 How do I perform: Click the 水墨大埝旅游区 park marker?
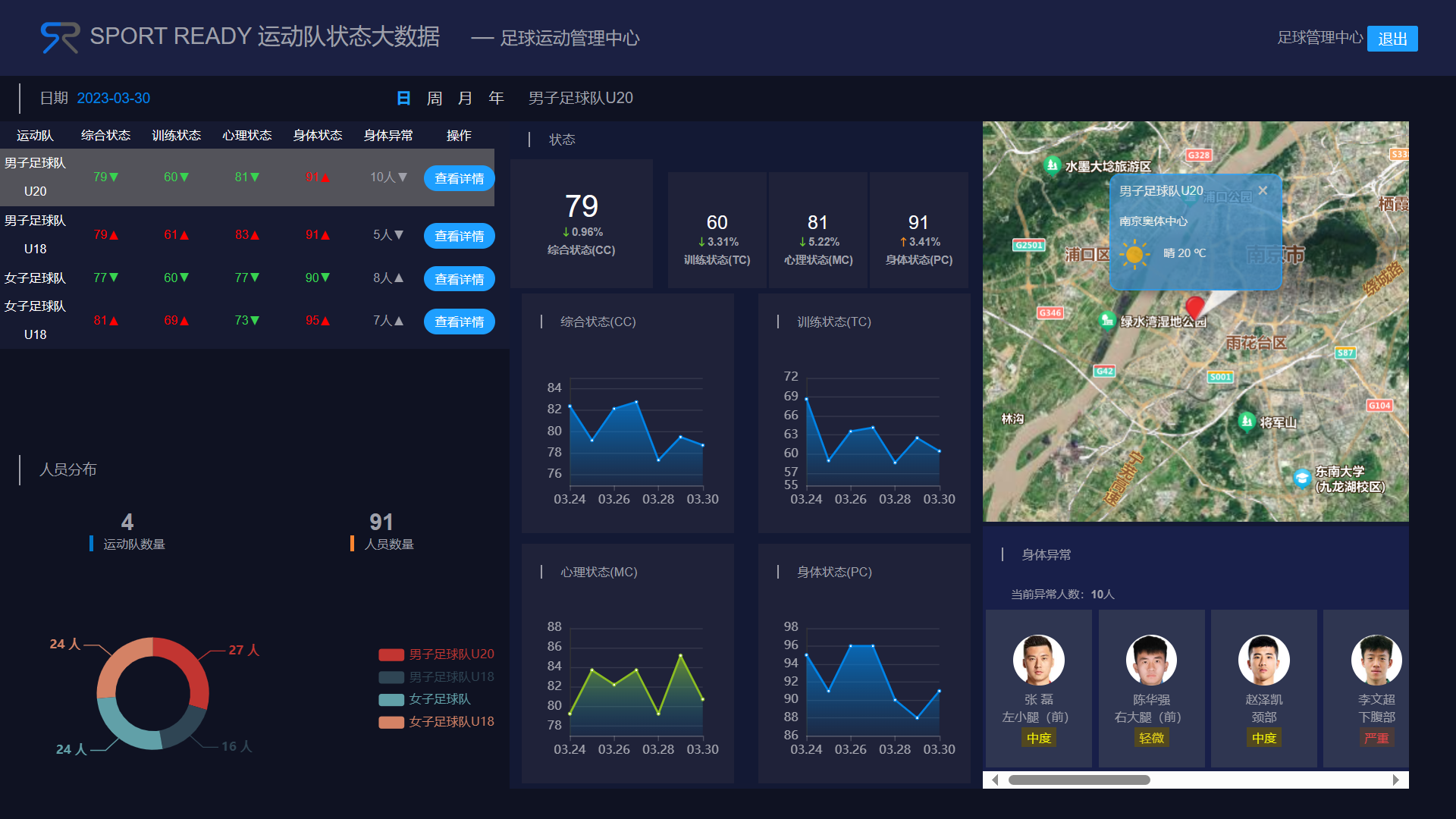[1052, 165]
